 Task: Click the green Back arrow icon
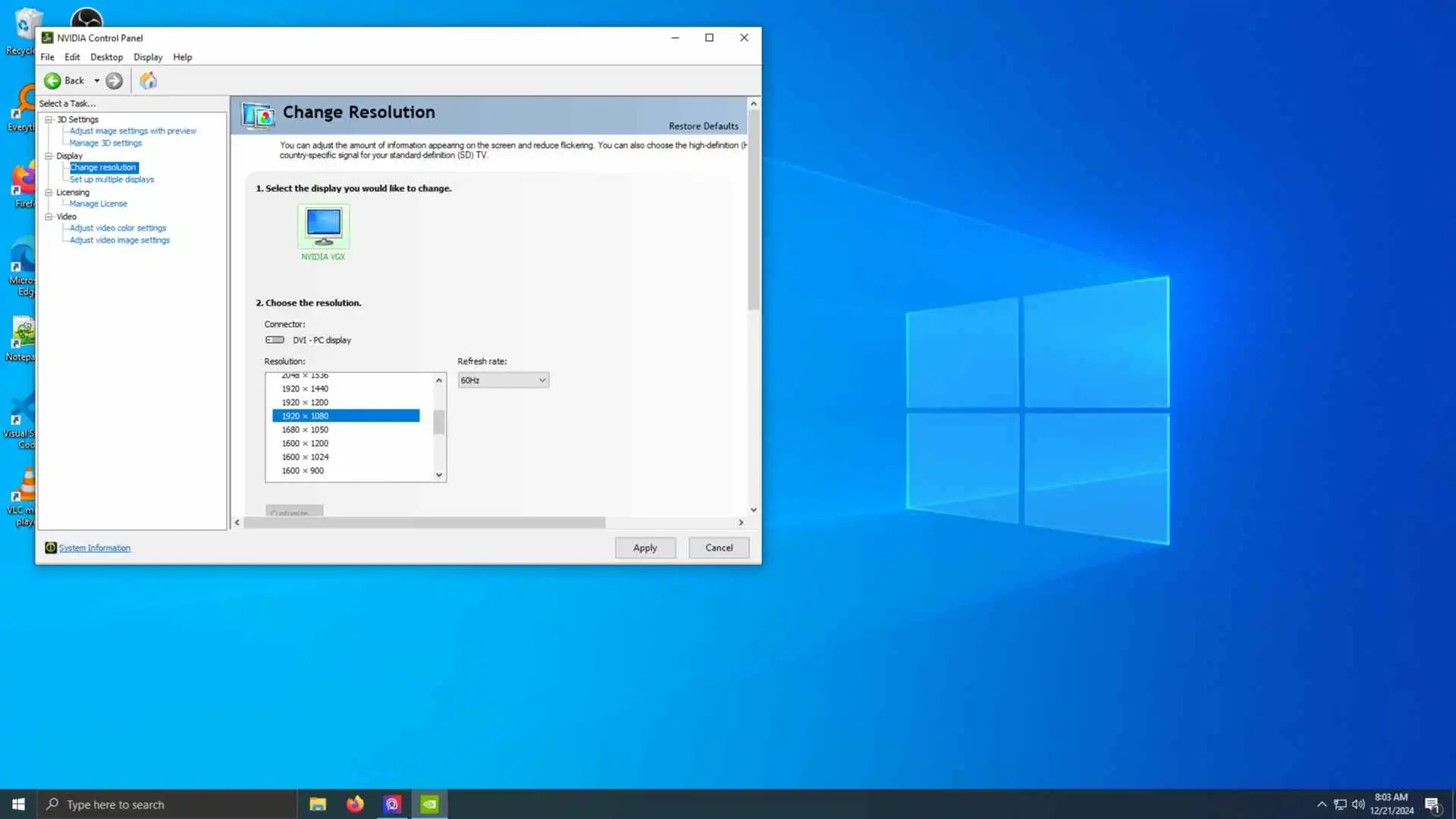(x=52, y=80)
